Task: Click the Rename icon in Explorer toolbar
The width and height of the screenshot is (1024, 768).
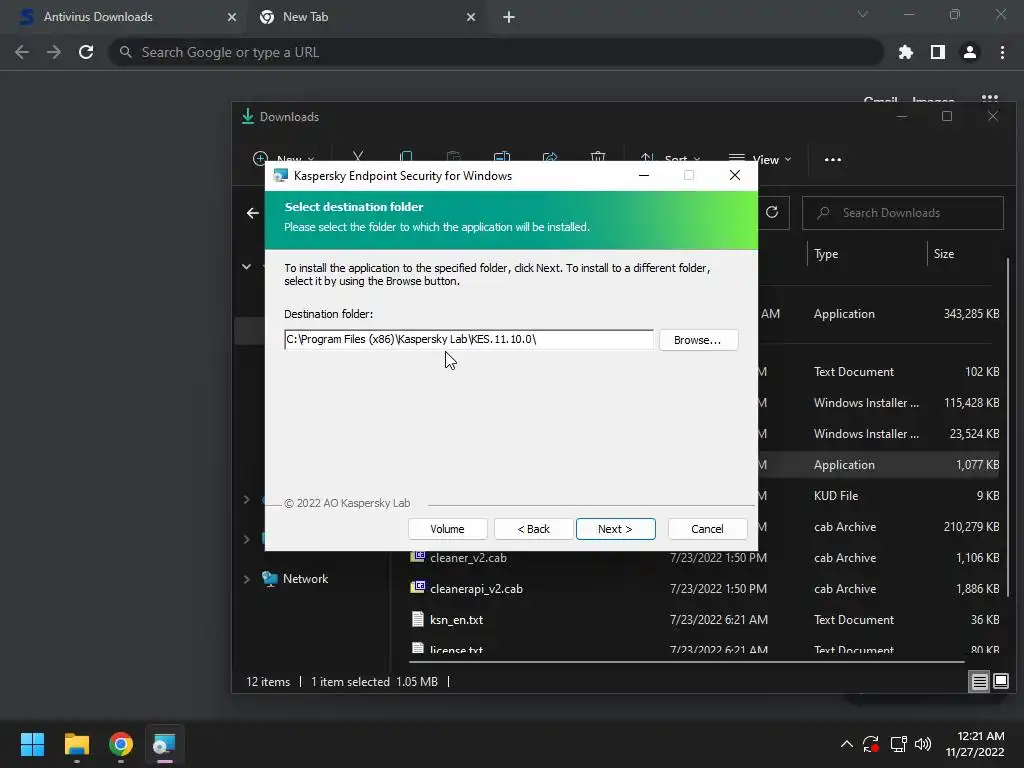Action: click(502, 157)
